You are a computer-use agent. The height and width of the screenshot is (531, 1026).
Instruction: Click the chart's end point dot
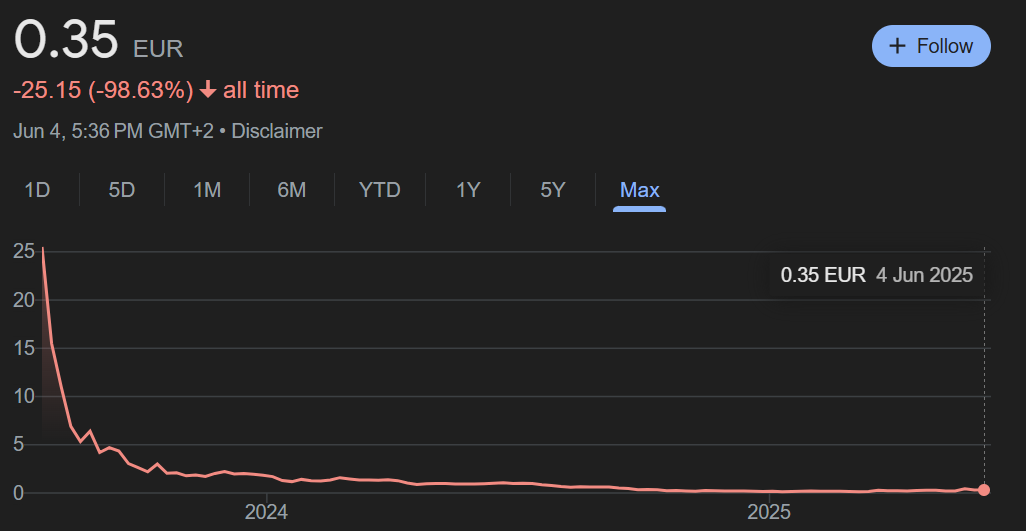(984, 489)
